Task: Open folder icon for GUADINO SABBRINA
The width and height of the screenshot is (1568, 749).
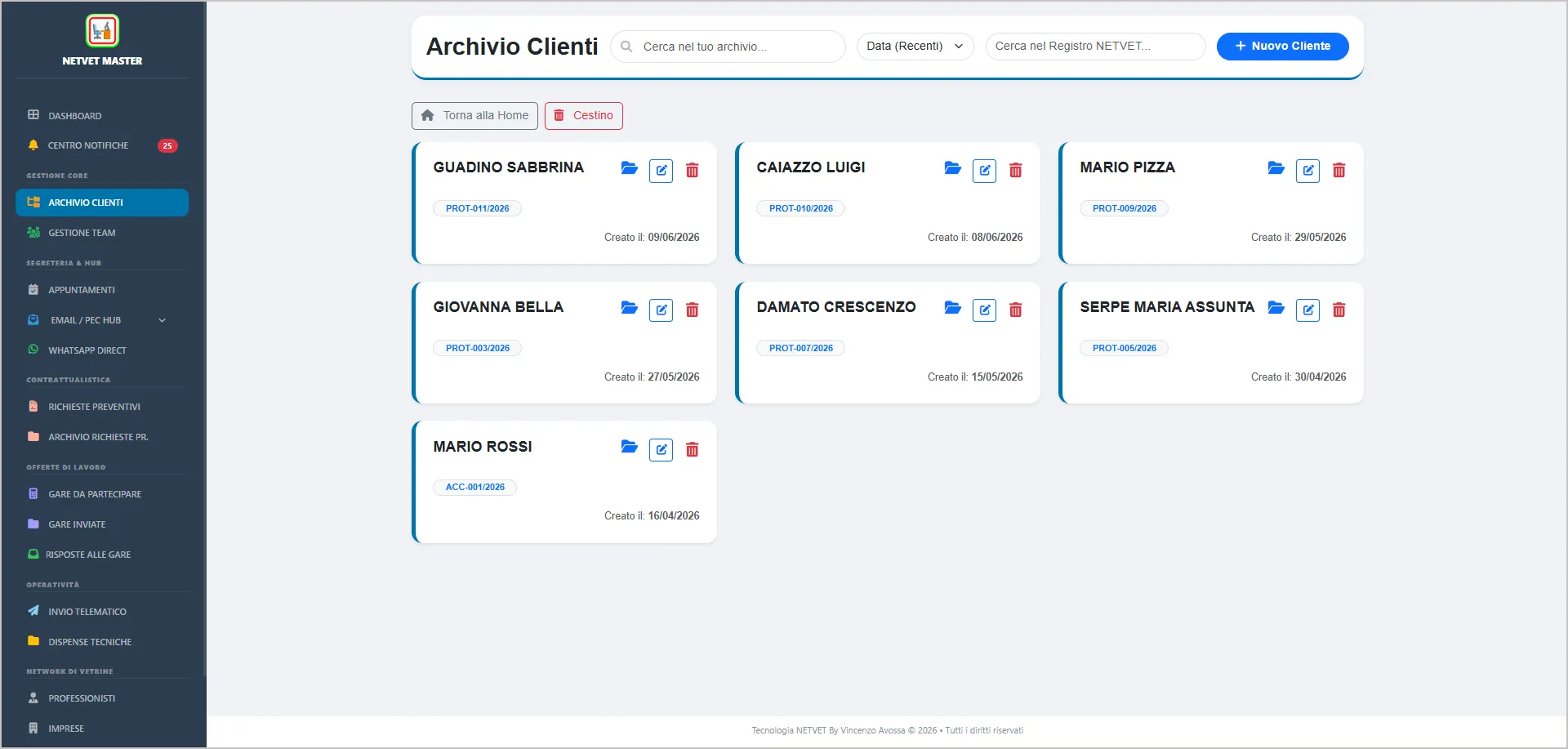Action: [629, 168]
